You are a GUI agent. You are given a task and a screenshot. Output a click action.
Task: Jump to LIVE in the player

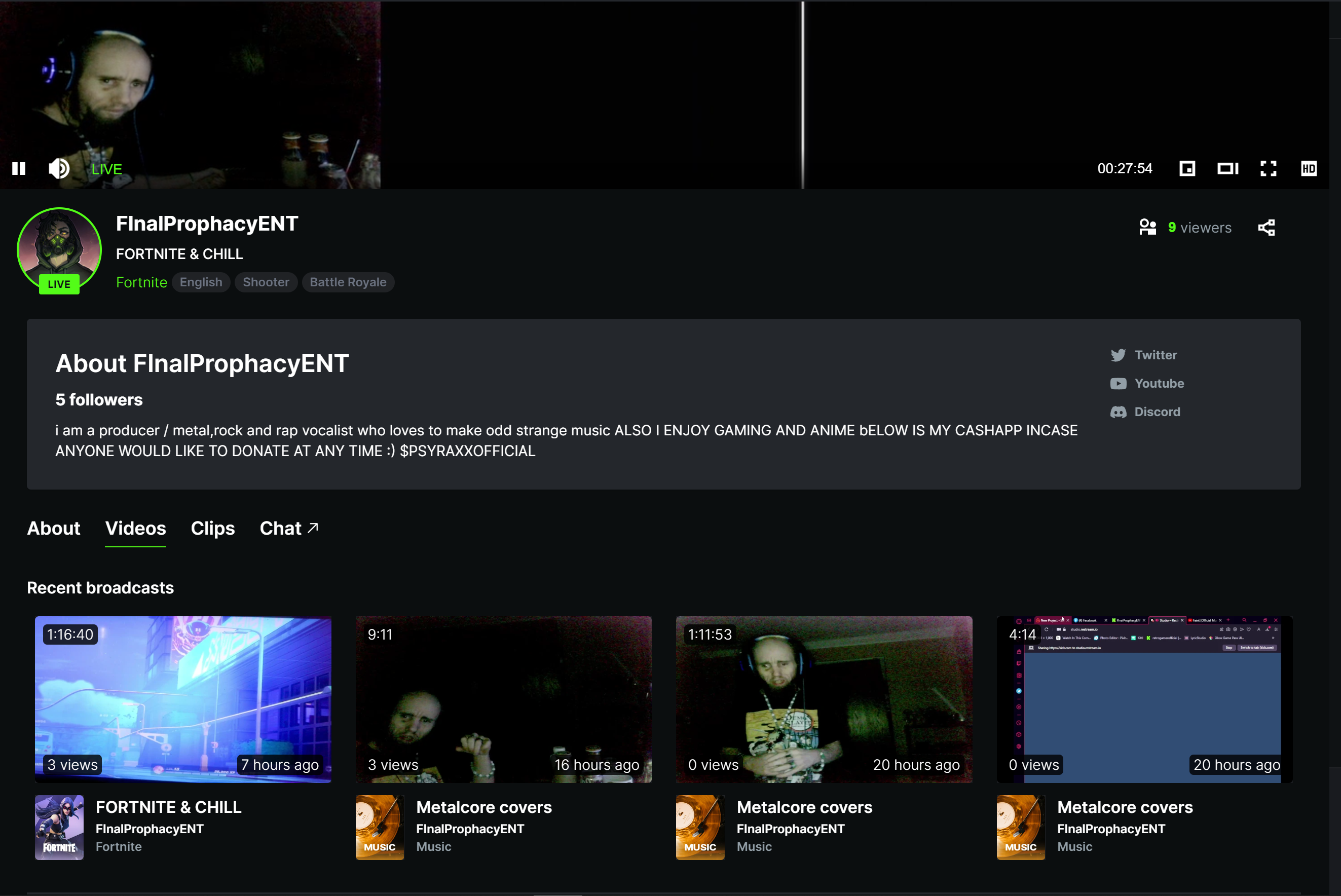107,169
